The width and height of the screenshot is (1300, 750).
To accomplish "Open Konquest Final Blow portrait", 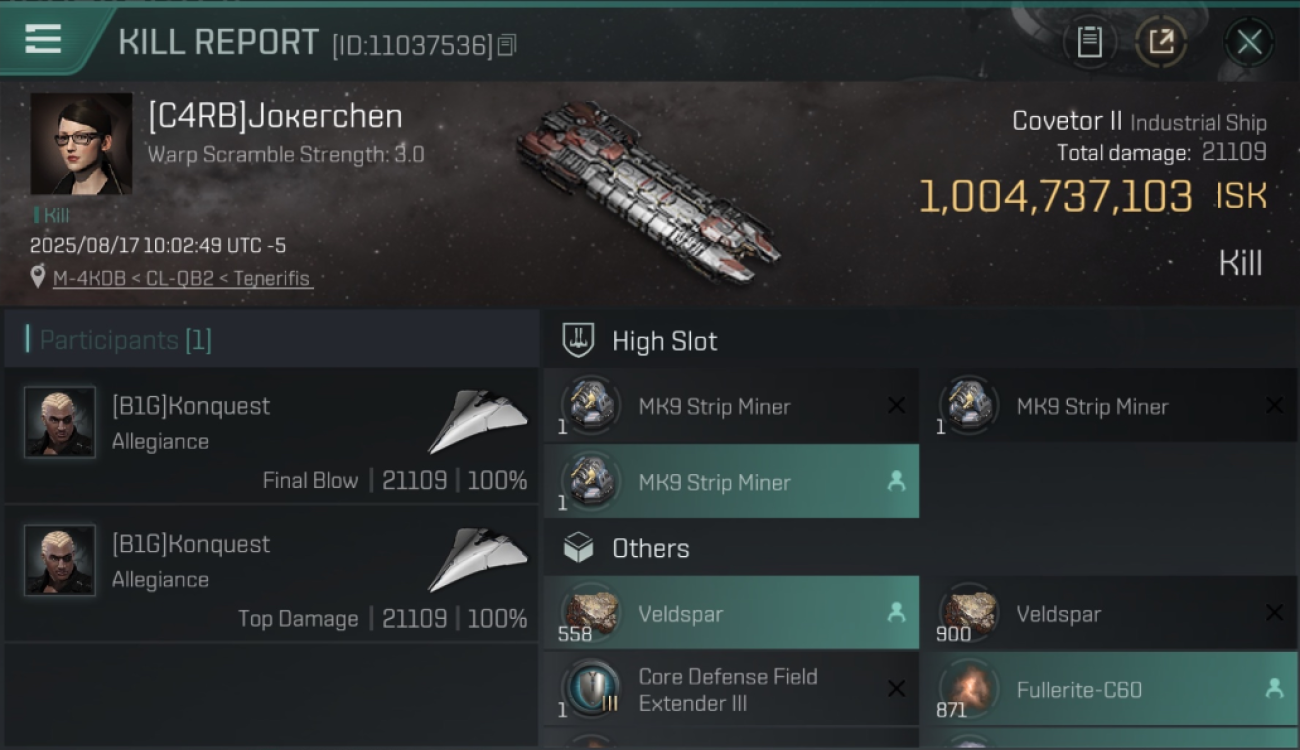I will [x=60, y=422].
